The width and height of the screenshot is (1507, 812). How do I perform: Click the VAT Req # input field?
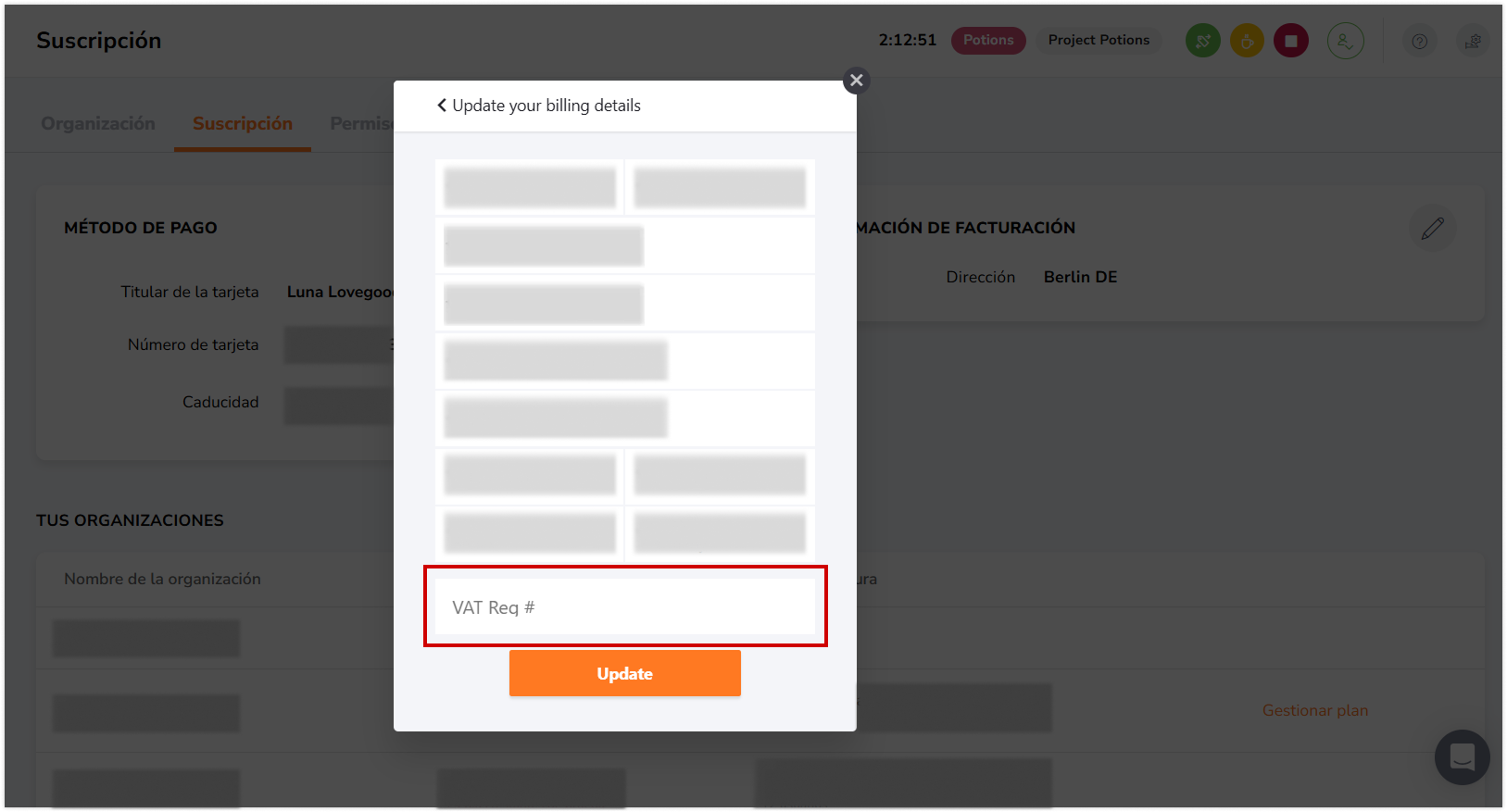(624, 606)
